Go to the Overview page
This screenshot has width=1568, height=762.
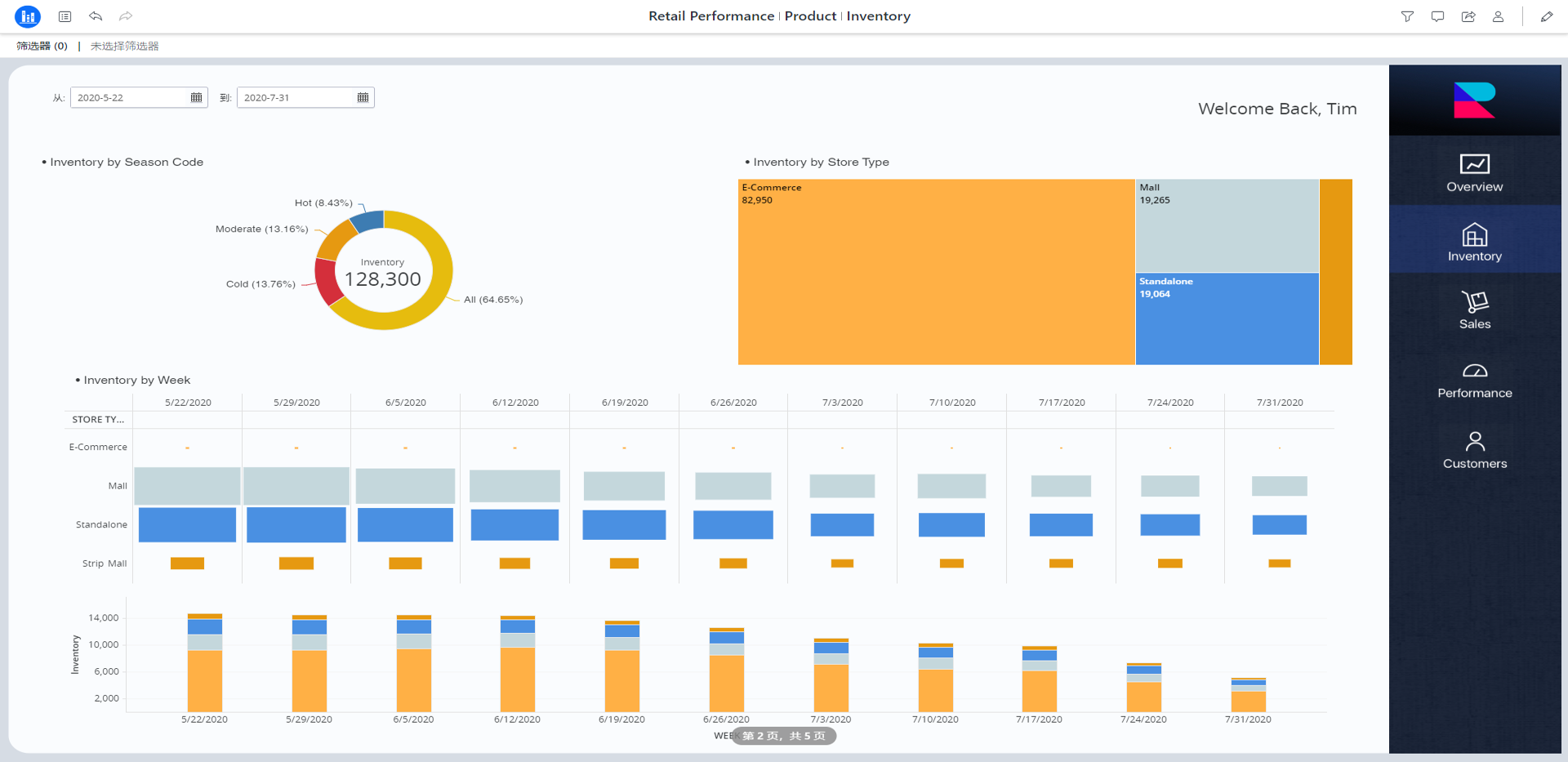[1474, 172]
